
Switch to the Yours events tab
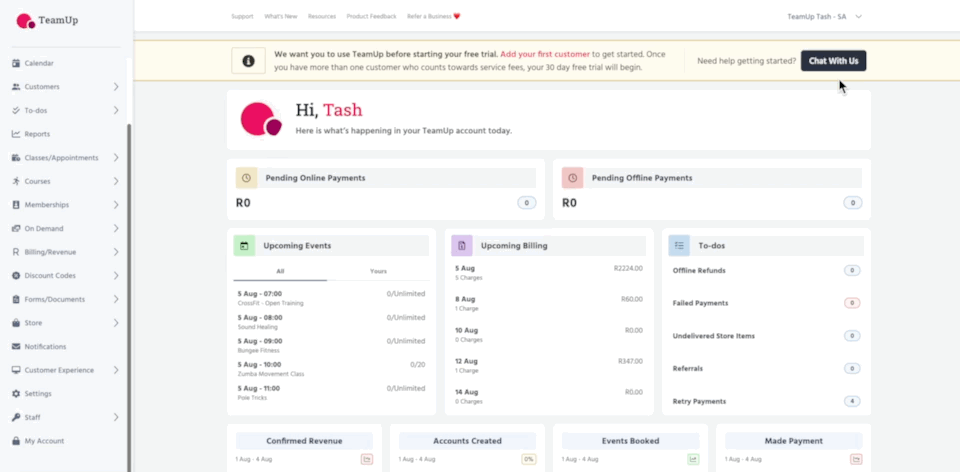[x=379, y=271]
